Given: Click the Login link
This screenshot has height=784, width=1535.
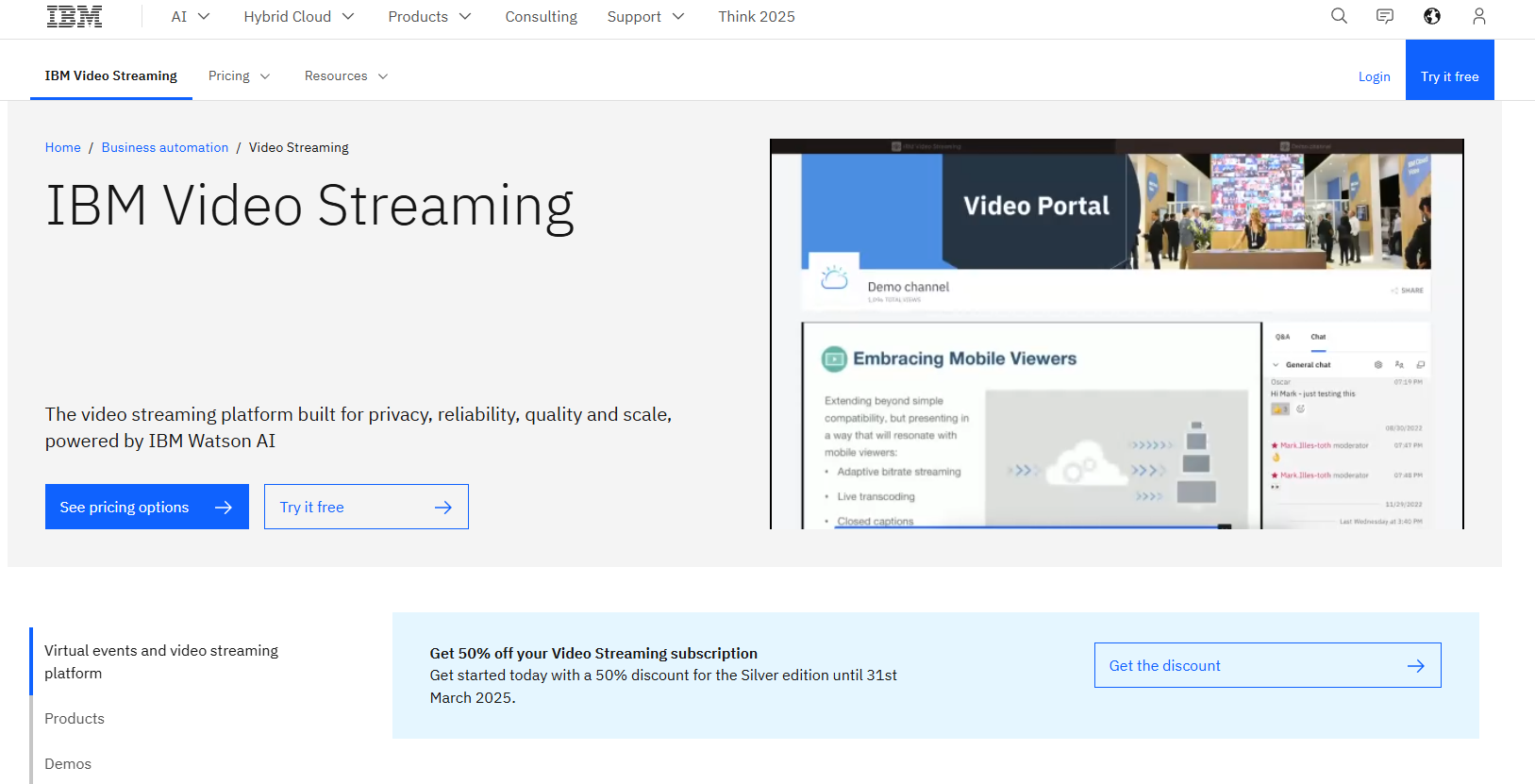Looking at the screenshot, I should [1375, 76].
